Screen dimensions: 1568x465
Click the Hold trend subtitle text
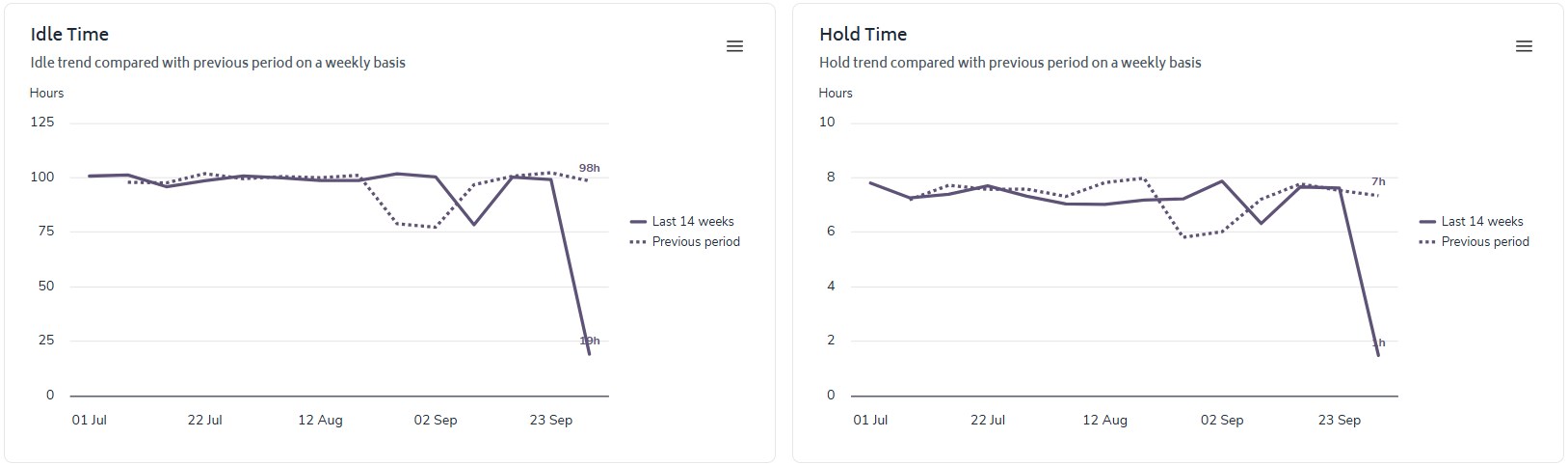coord(1010,63)
